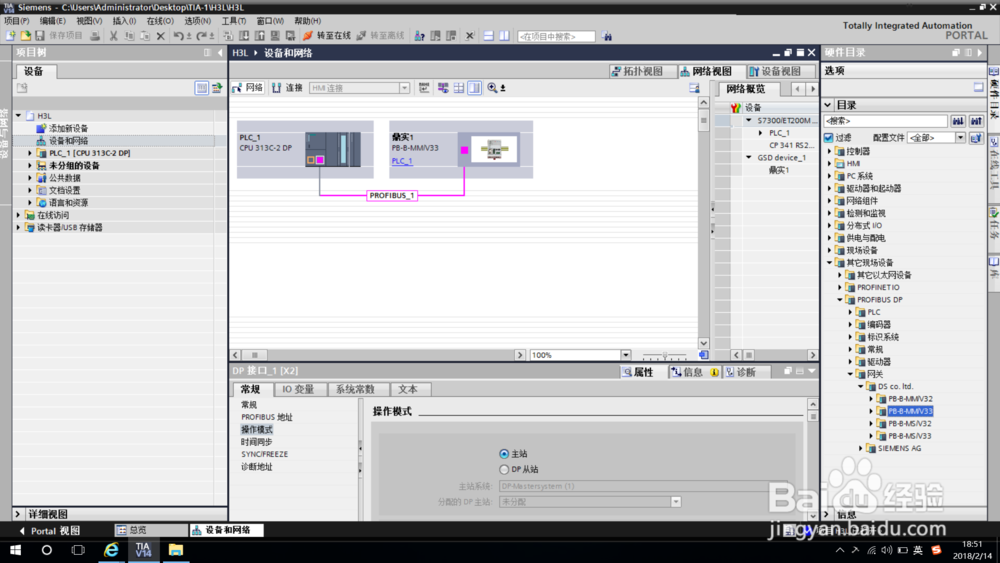Click the cut scissors icon

coord(114,36)
